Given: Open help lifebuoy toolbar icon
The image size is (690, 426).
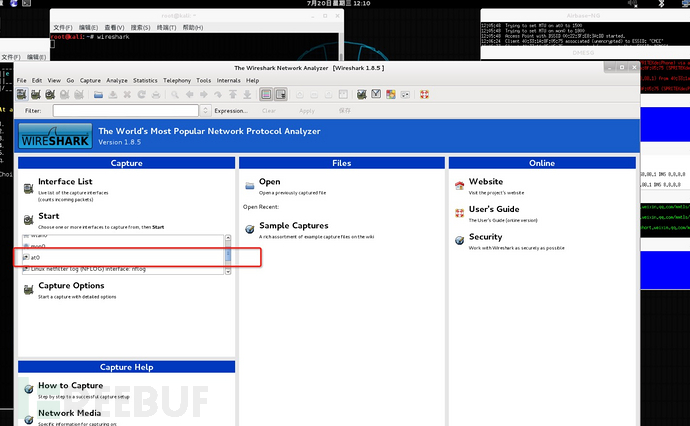Looking at the screenshot, I should click(424, 95).
